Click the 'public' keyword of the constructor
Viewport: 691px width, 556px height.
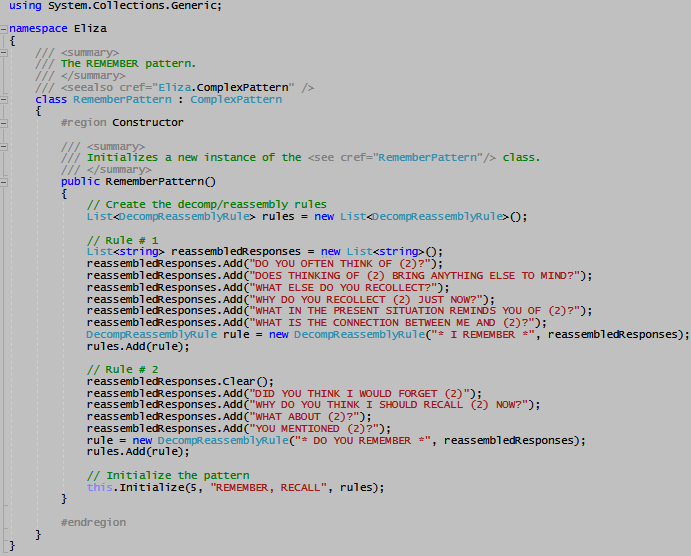[81, 182]
